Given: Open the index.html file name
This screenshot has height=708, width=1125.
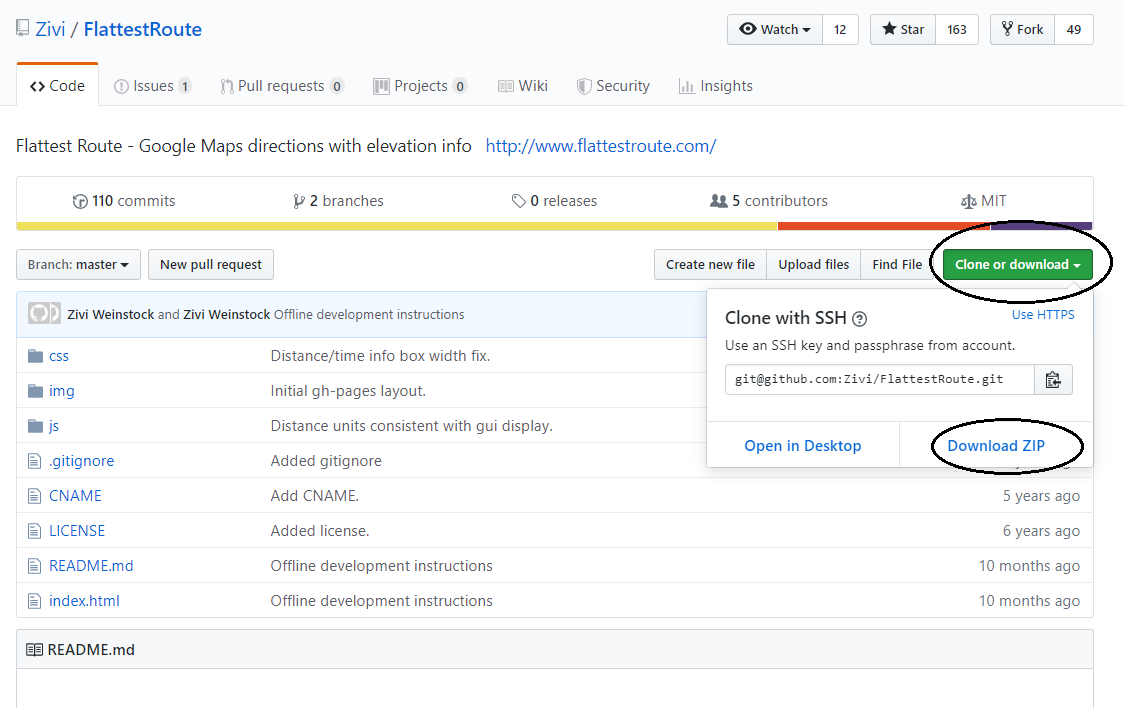Looking at the screenshot, I should pos(84,601).
